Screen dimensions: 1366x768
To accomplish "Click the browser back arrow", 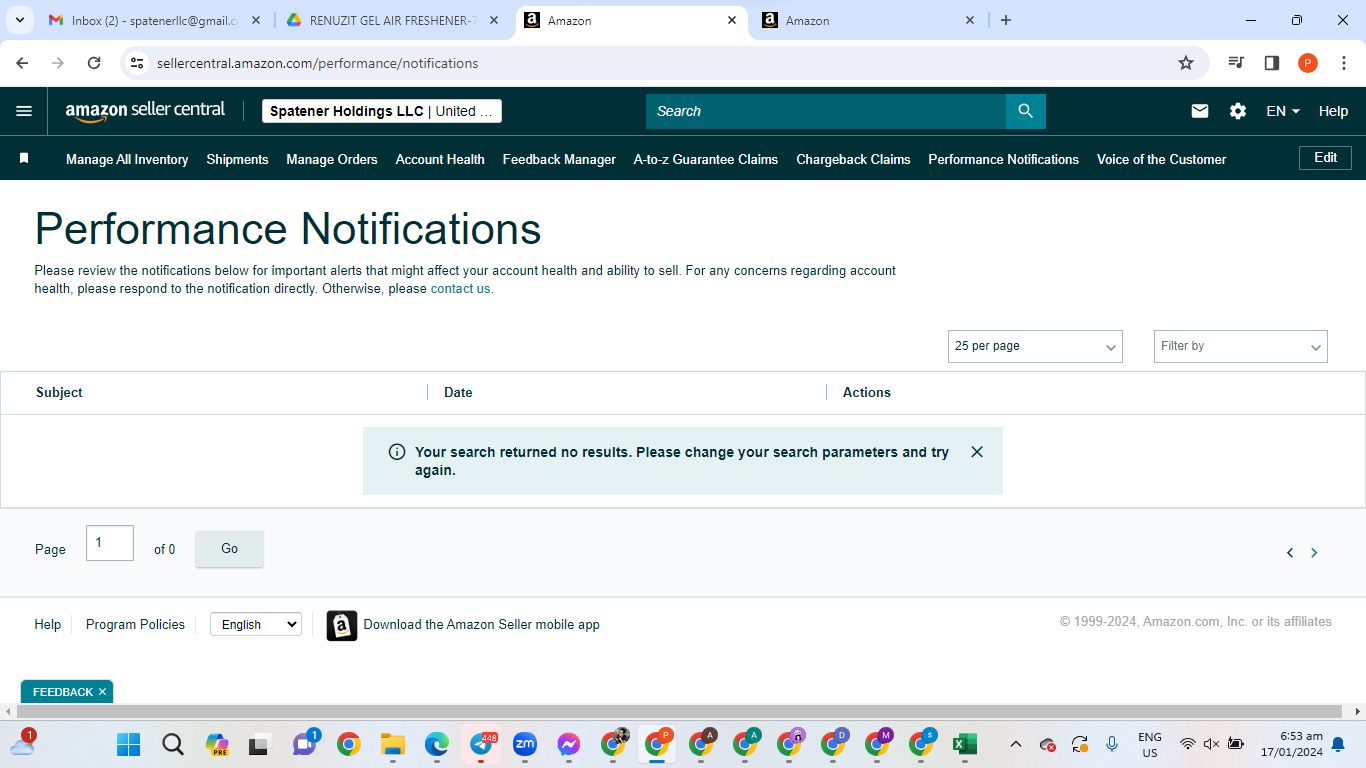I will click(x=22, y=63).
